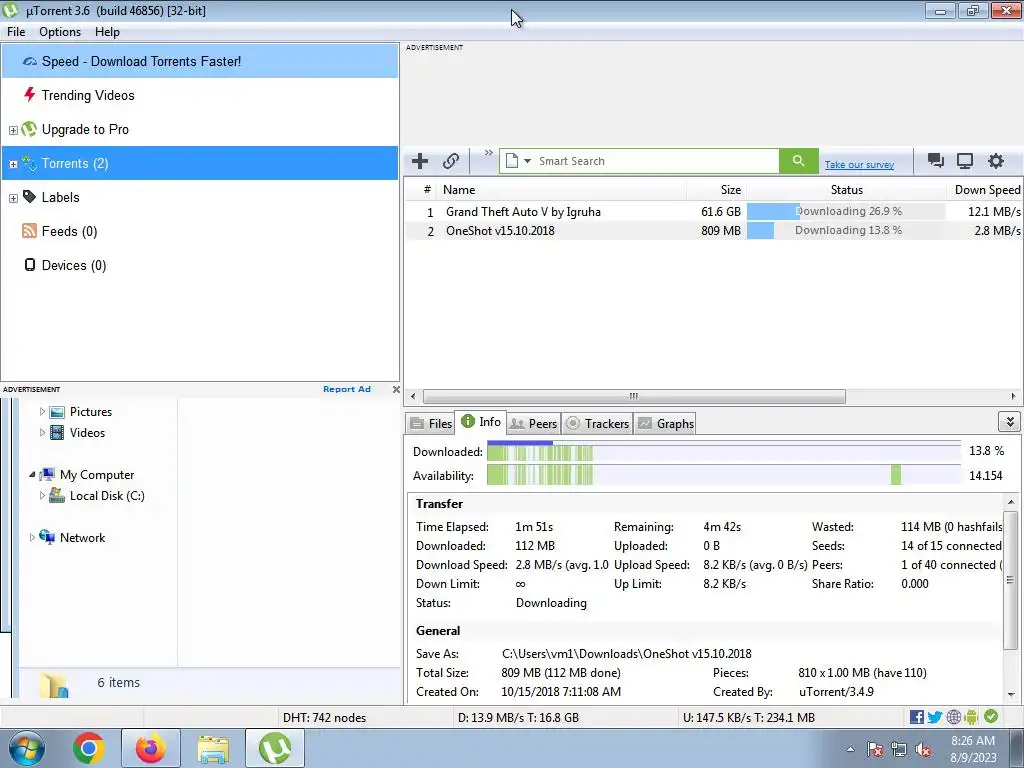
Task: Open Firefox from the taskbar
Action: tap(151, 748)
